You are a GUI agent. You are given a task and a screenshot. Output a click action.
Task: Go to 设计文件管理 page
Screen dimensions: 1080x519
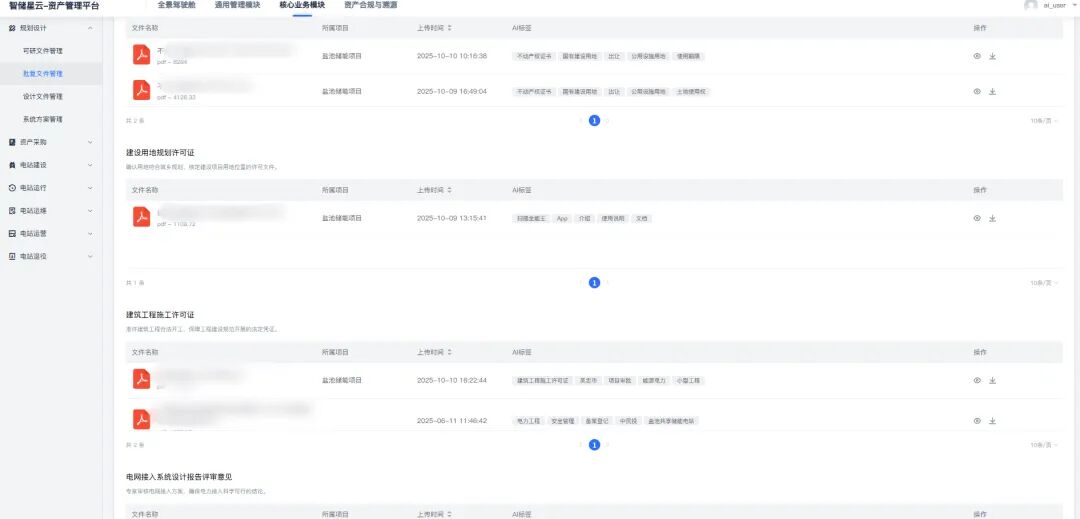[x=43, y=97]
